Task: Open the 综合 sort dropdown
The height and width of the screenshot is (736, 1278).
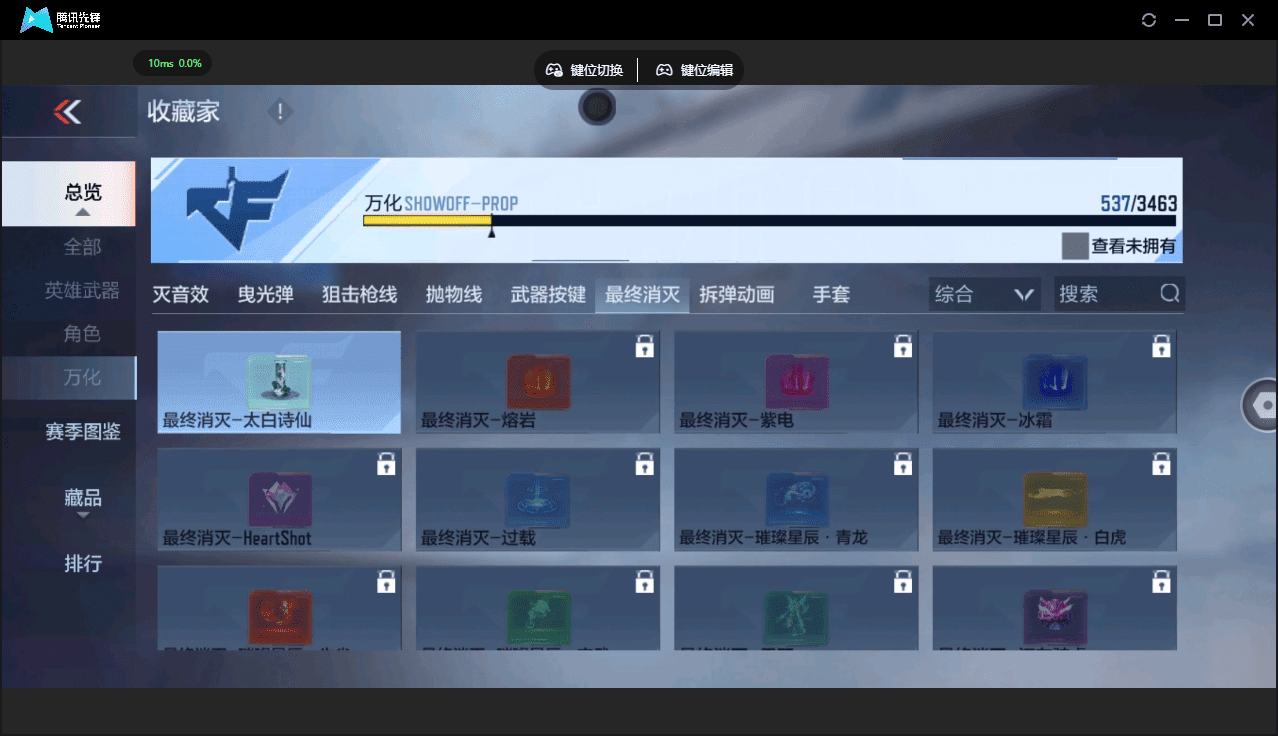Action: [x=984, y=294]
